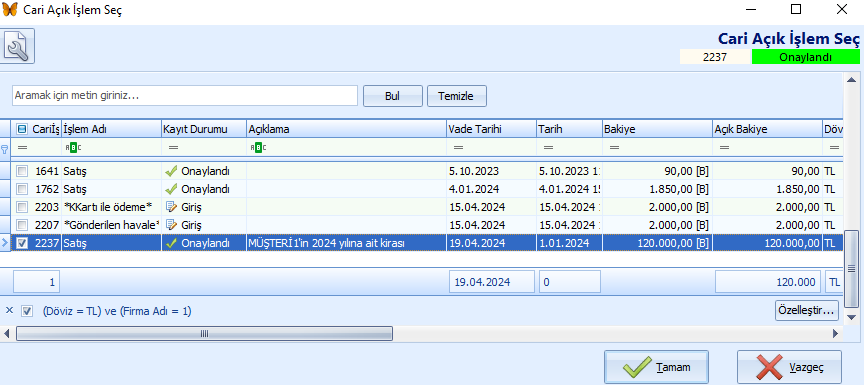864x385 pixels.
Task: Open the CariİşlemID filter equals operator
Action: (23, 148)
